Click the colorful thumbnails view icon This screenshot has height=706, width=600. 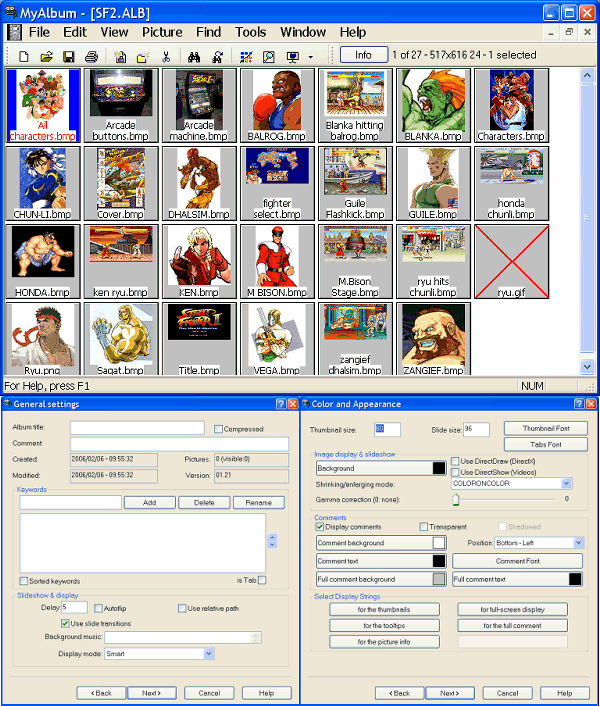click(x=246, y=57)
